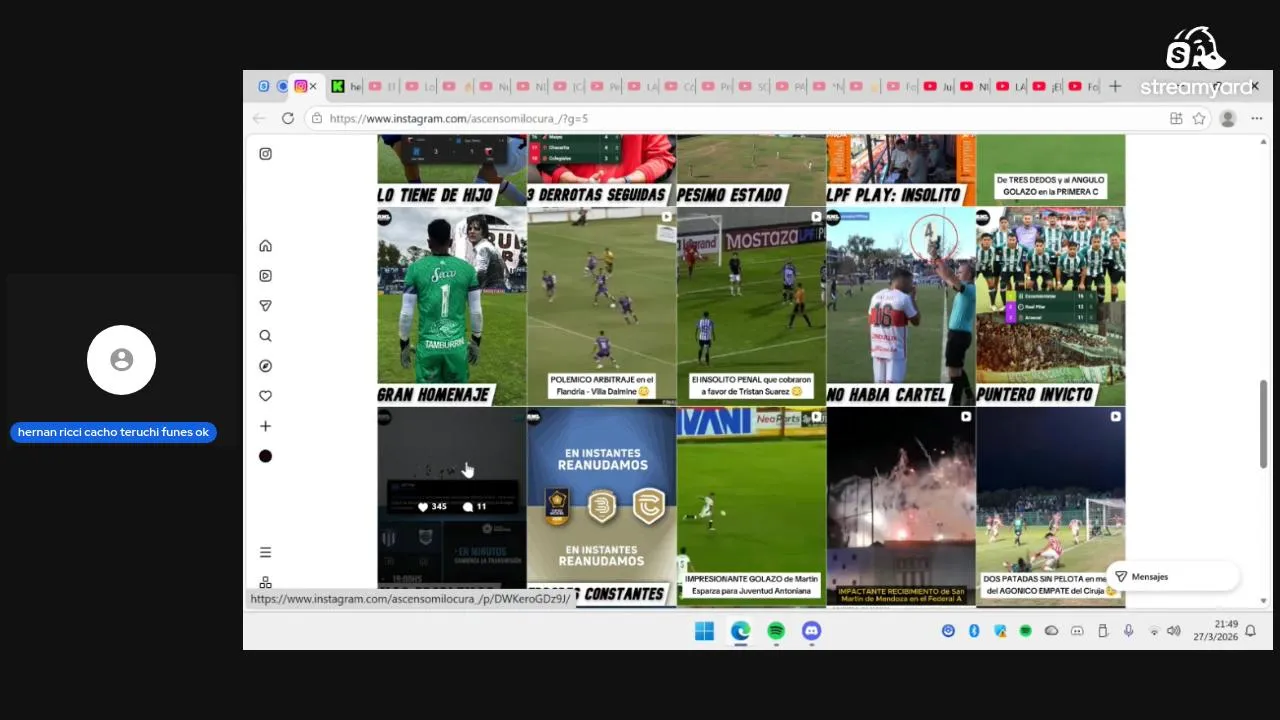Open the Mensajes floating button
The width and height of the screenshot is (1280, 720).
tap(1173, 577)
